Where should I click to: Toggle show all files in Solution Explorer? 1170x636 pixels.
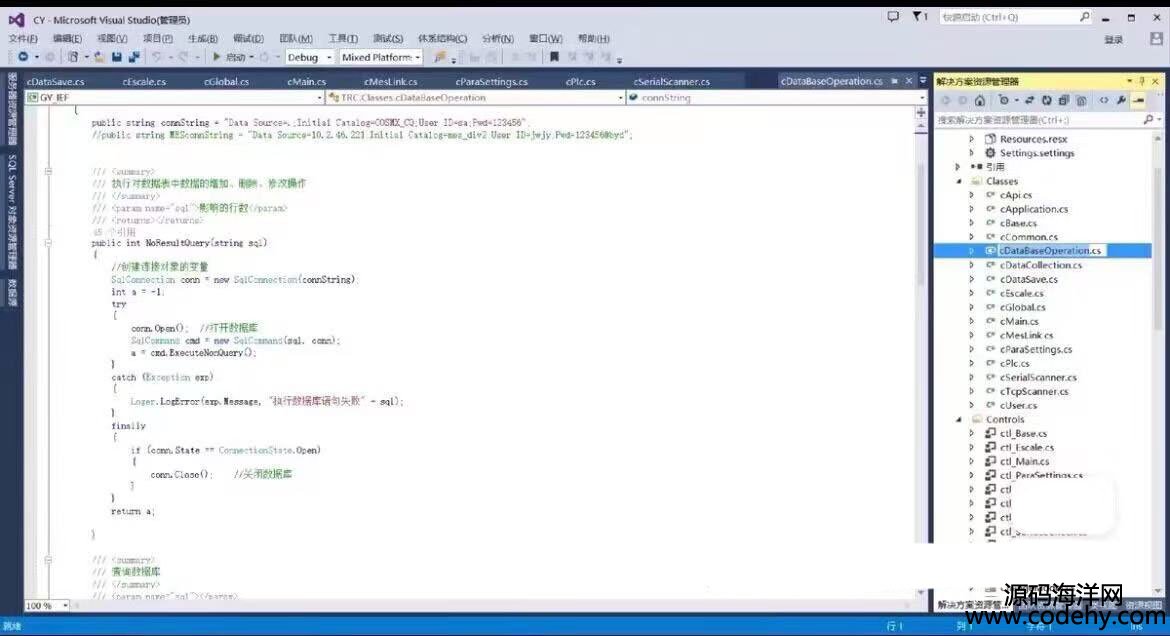point(1081,100)
